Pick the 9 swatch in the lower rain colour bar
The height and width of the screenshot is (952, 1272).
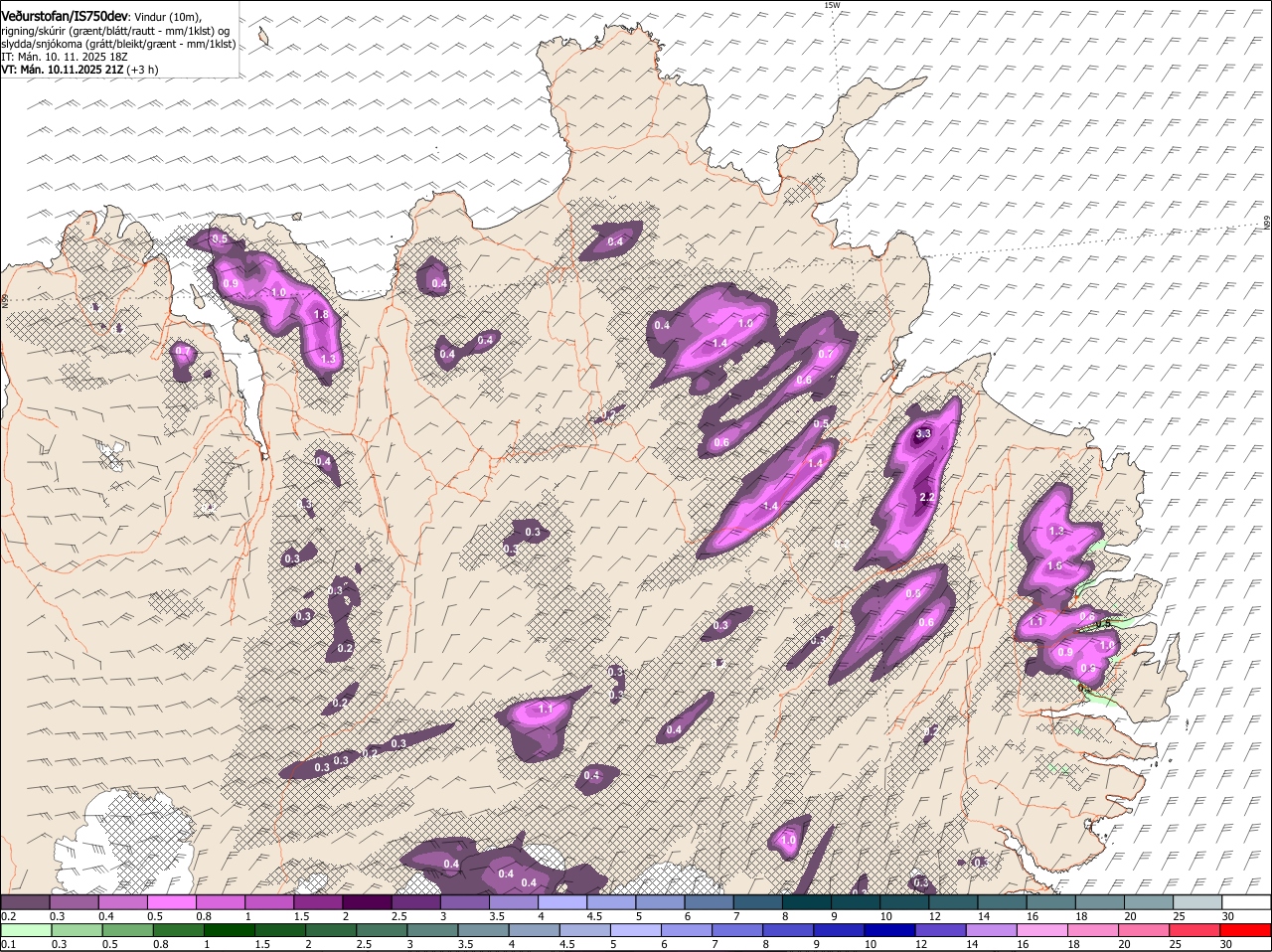(839, 931)
